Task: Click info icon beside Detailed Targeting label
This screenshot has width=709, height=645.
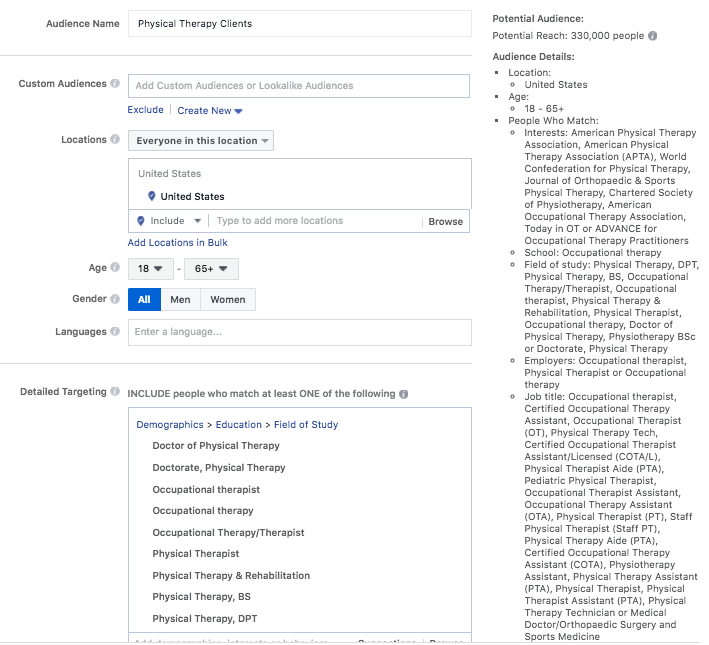Action: [x=115, y=391]
